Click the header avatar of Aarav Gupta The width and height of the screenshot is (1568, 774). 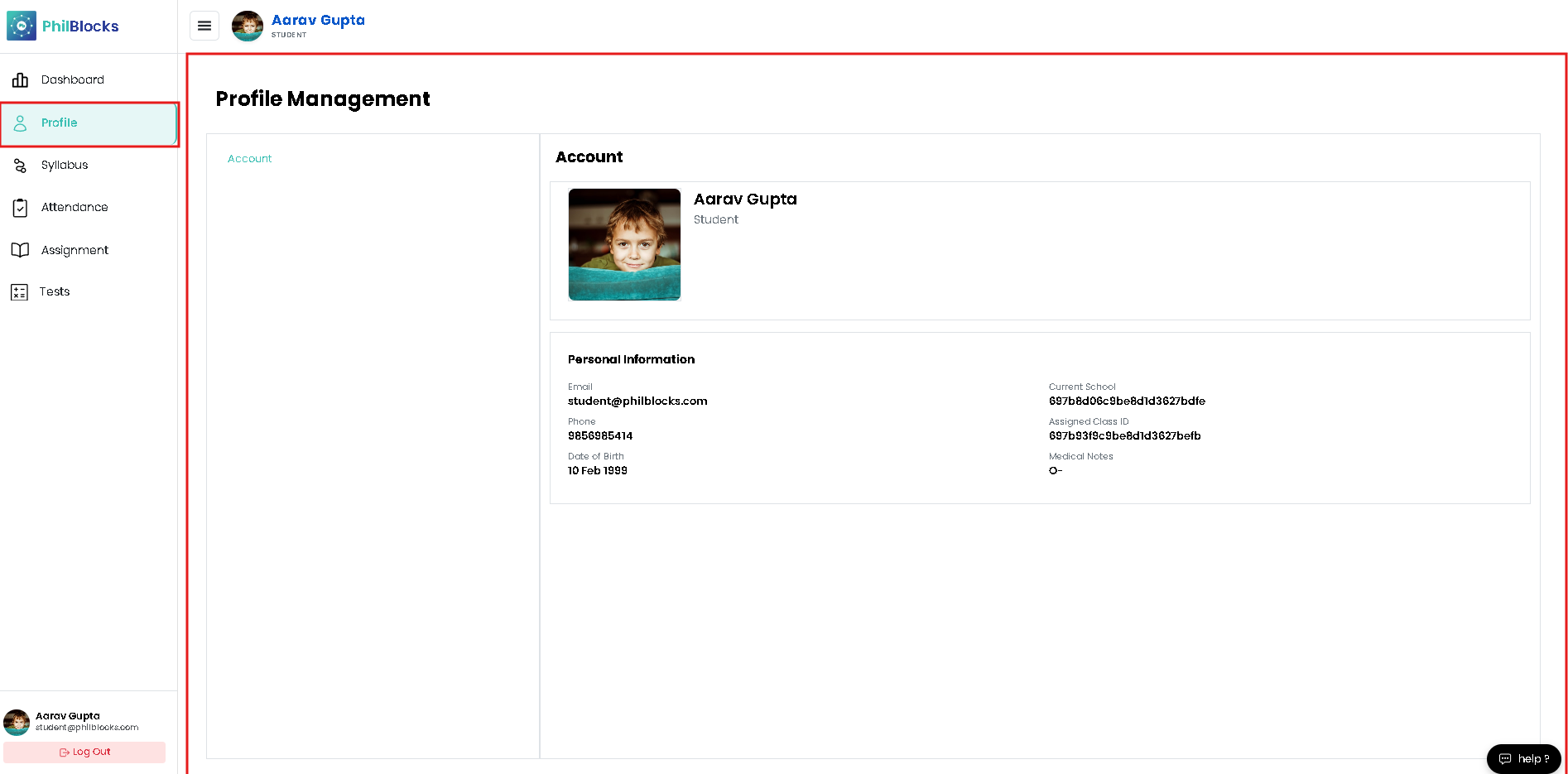pyautogui.click(x=248, y=26)
